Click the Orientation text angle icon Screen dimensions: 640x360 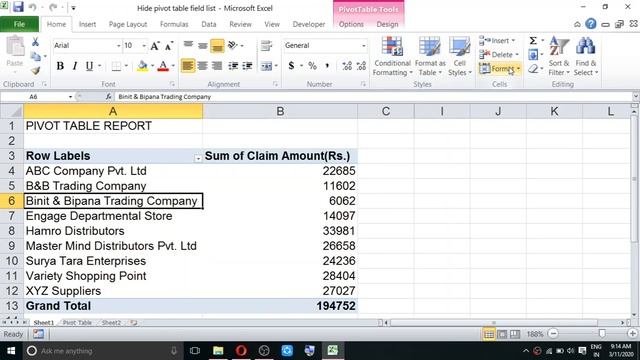coord(233,45)
